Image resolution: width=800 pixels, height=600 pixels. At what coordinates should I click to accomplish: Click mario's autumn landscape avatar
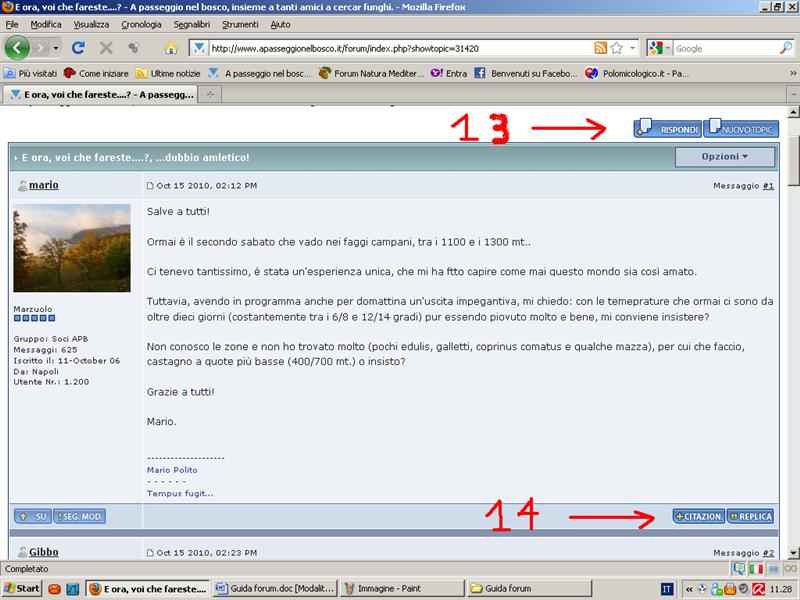pos(71,248)
